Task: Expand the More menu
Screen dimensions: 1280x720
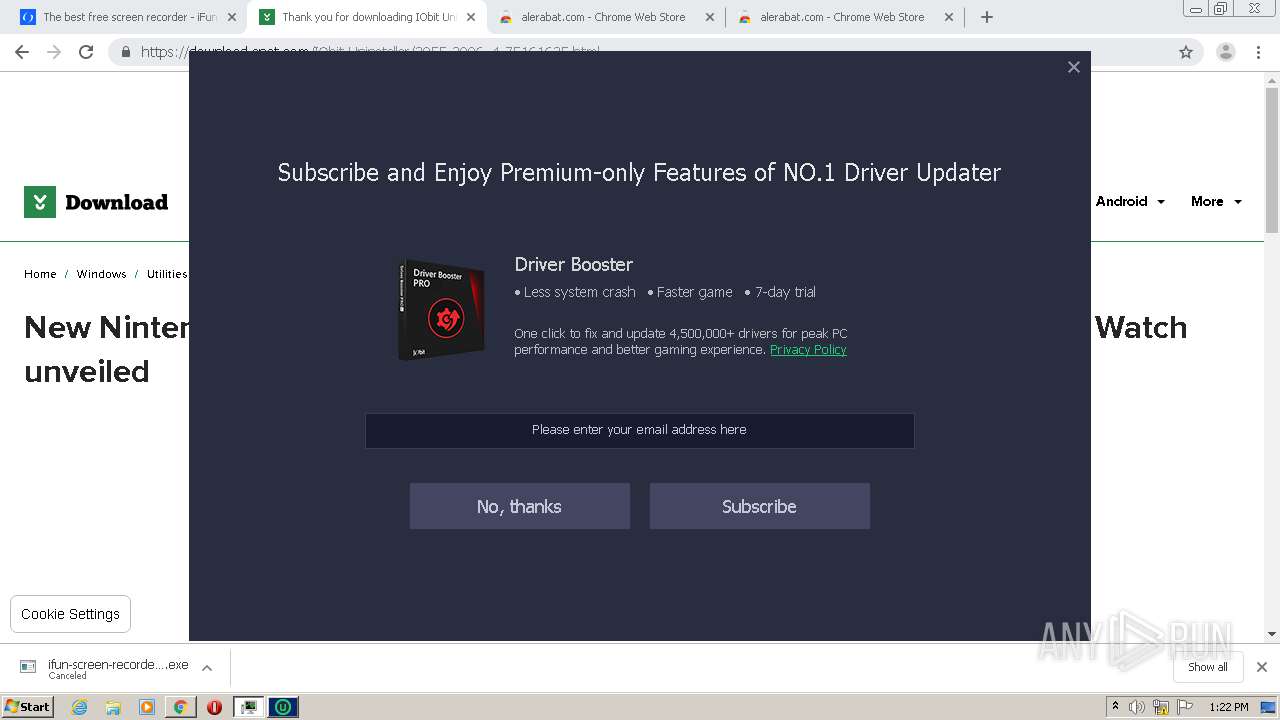Action: pyautogui.click(x=1216, y=201)
